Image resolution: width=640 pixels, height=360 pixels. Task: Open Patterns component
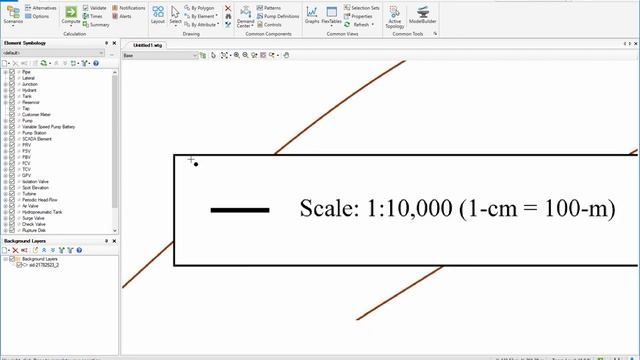269,8
